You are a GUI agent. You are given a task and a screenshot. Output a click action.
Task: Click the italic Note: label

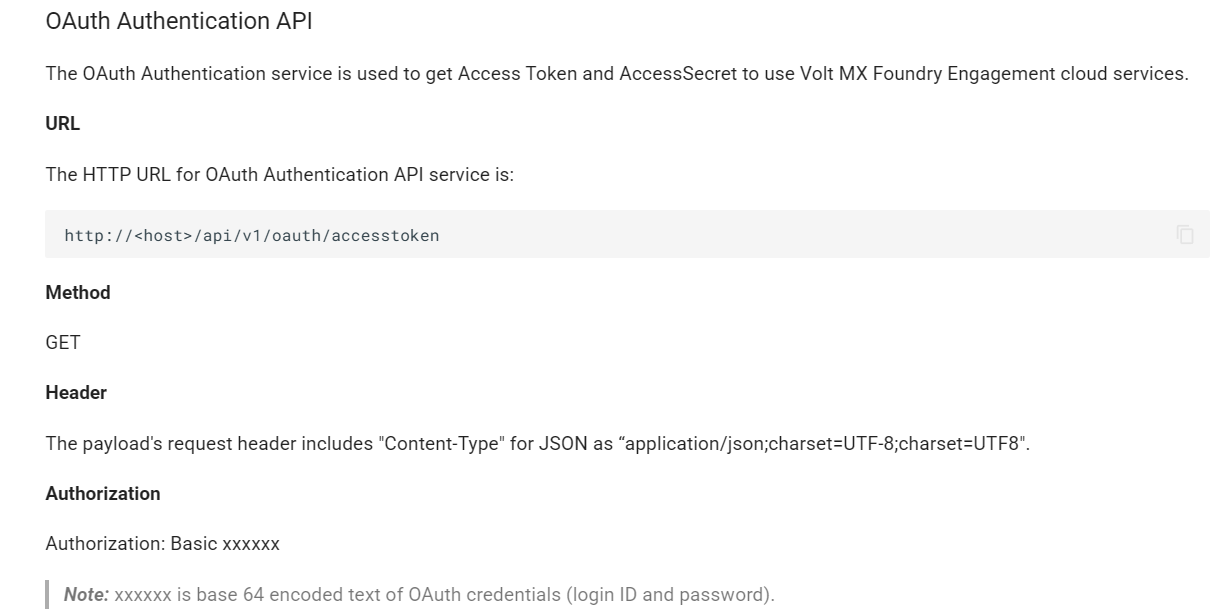pyautogui.click(x=87, y=594)
